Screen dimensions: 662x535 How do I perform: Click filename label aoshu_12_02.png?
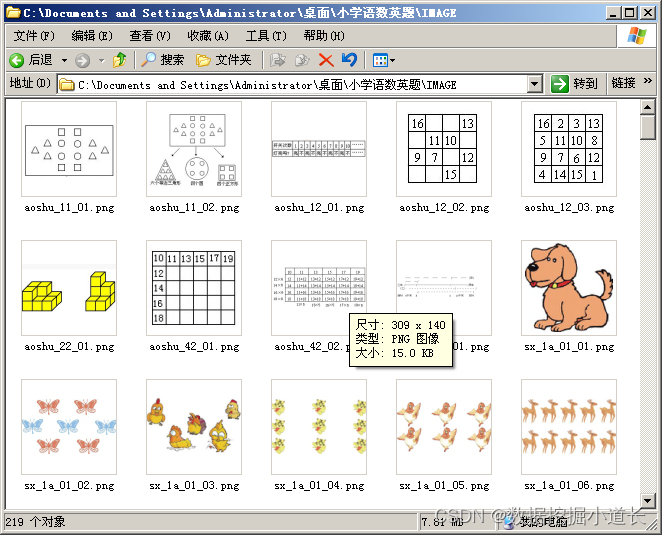click(444, 208)
